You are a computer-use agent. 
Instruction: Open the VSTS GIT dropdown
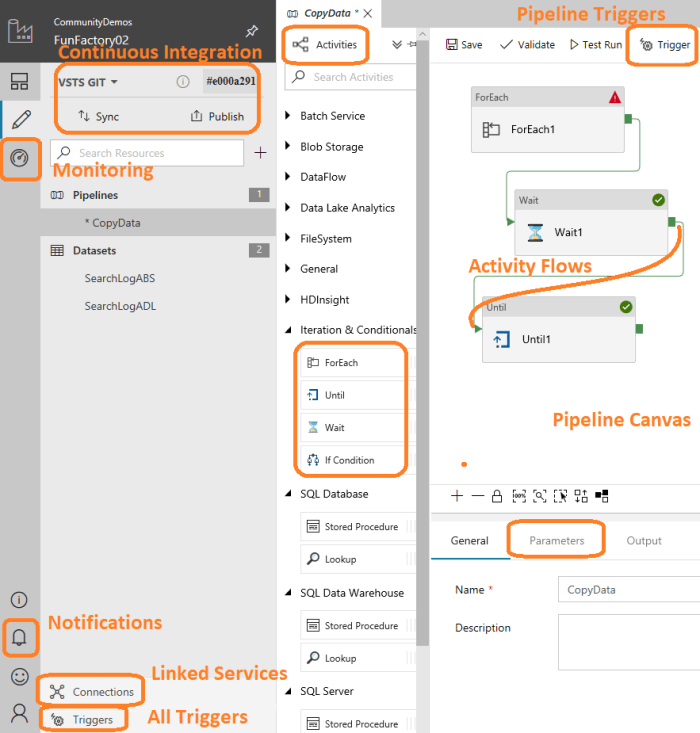89,82
